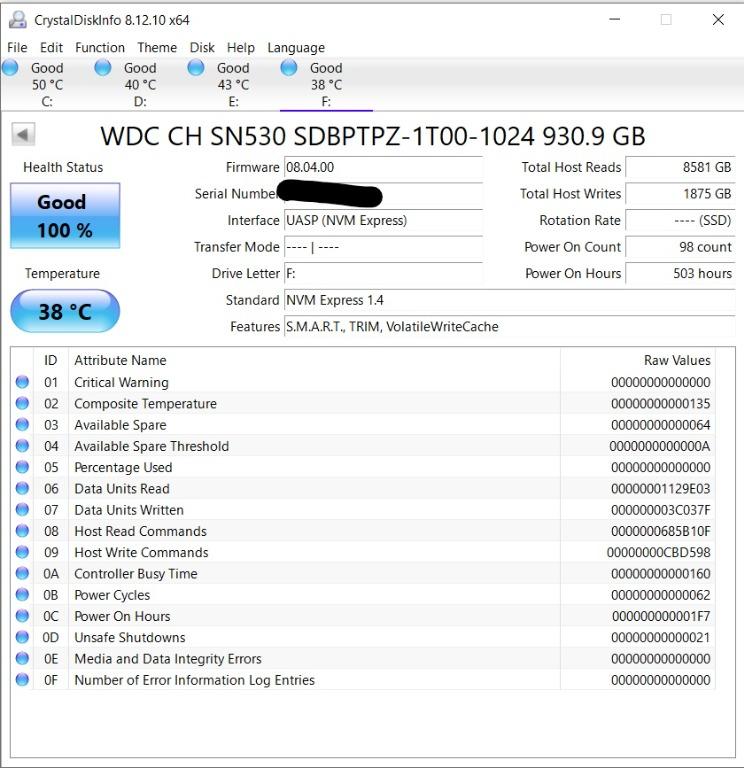Click the Rotation Rate value ---- (SSD)

pos(680,220)
